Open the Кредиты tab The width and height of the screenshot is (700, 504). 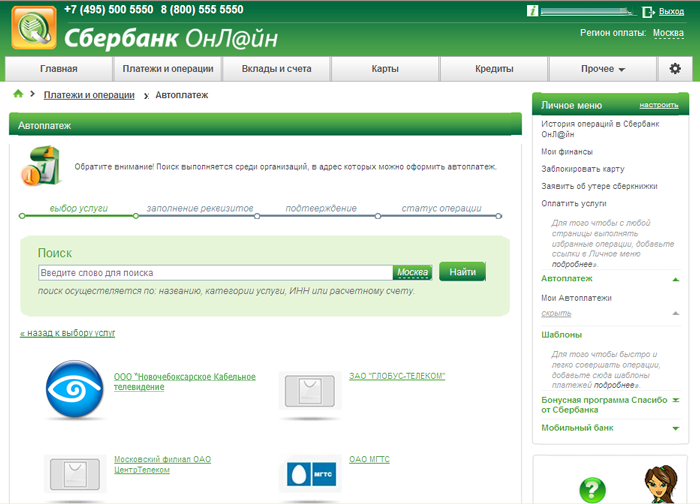pyautogui.click(x=494, y=69)
